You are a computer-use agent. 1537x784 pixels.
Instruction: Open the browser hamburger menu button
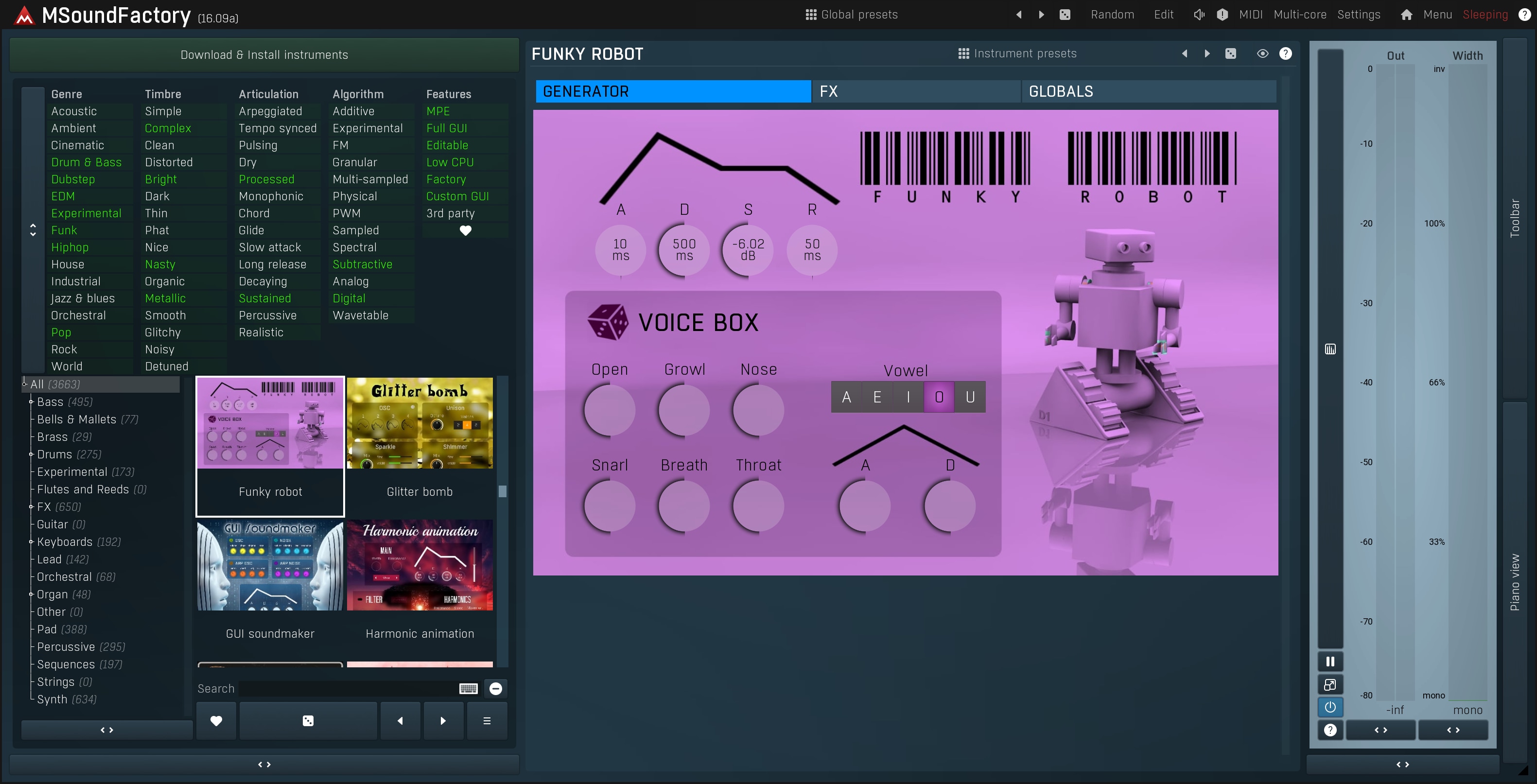point(487,721)
